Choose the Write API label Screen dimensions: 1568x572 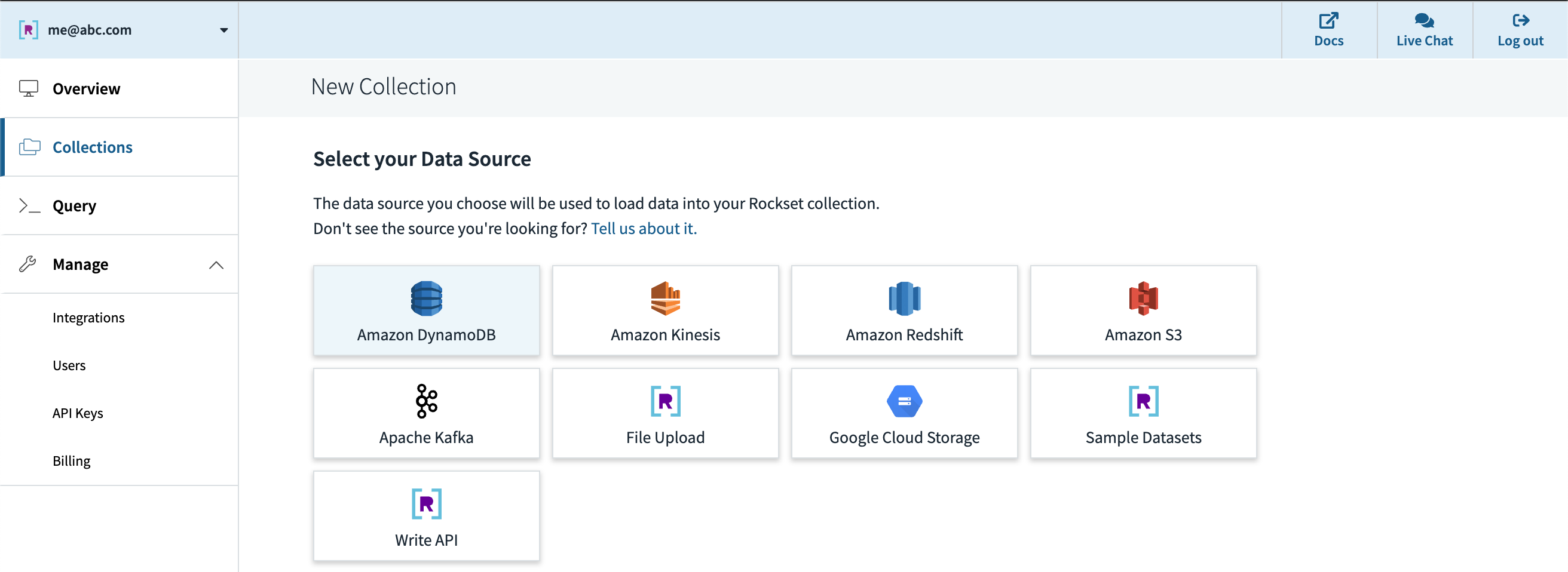(426, 540)
